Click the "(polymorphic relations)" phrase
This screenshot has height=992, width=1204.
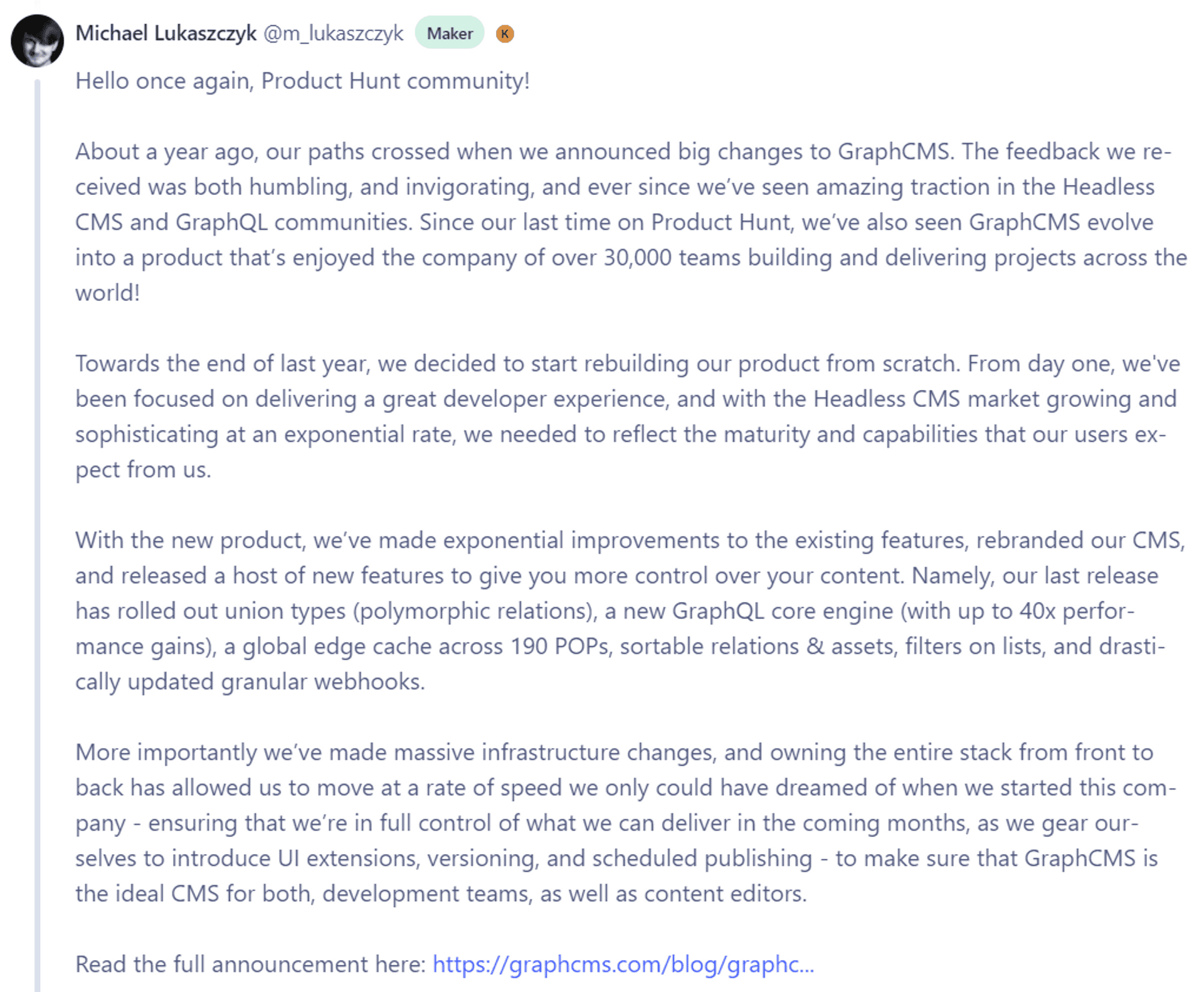475,611
